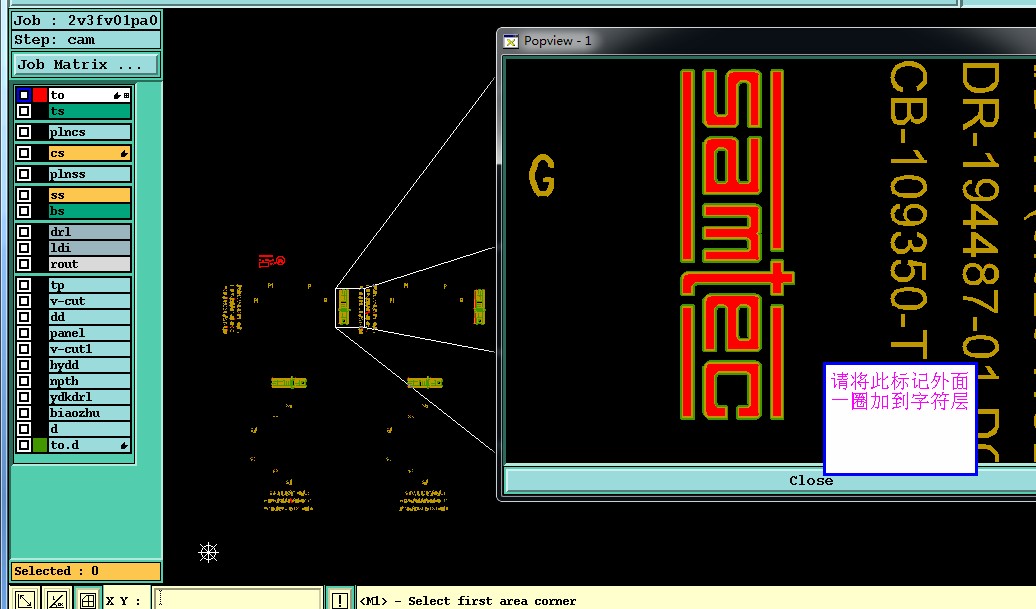Image resolution: width=1036 pixels, height=609 pixels.
Task: Select layer name 'ss'
Action: click(89, 196)
